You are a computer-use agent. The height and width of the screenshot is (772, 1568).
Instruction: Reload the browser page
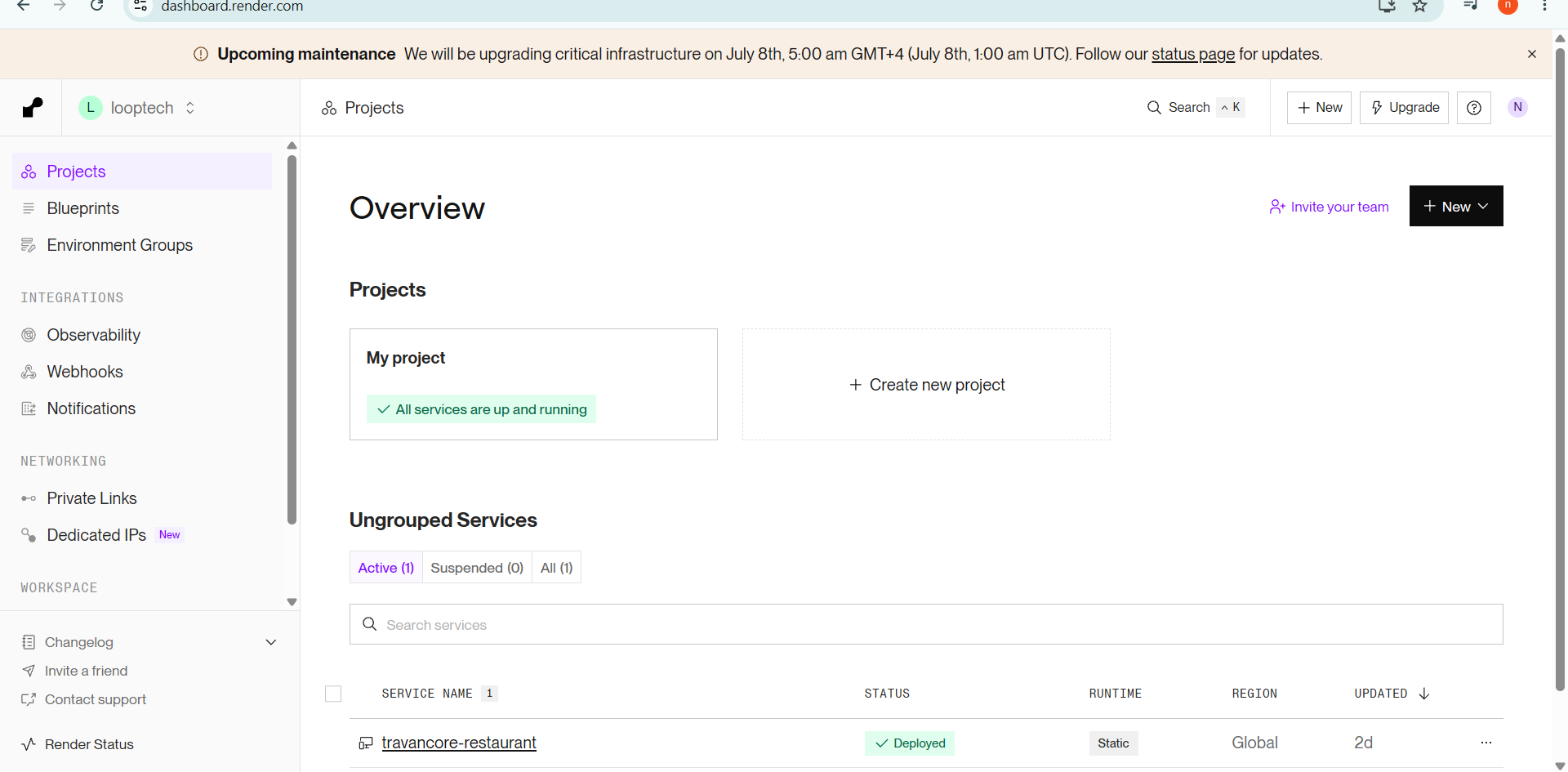pos(96,6)
